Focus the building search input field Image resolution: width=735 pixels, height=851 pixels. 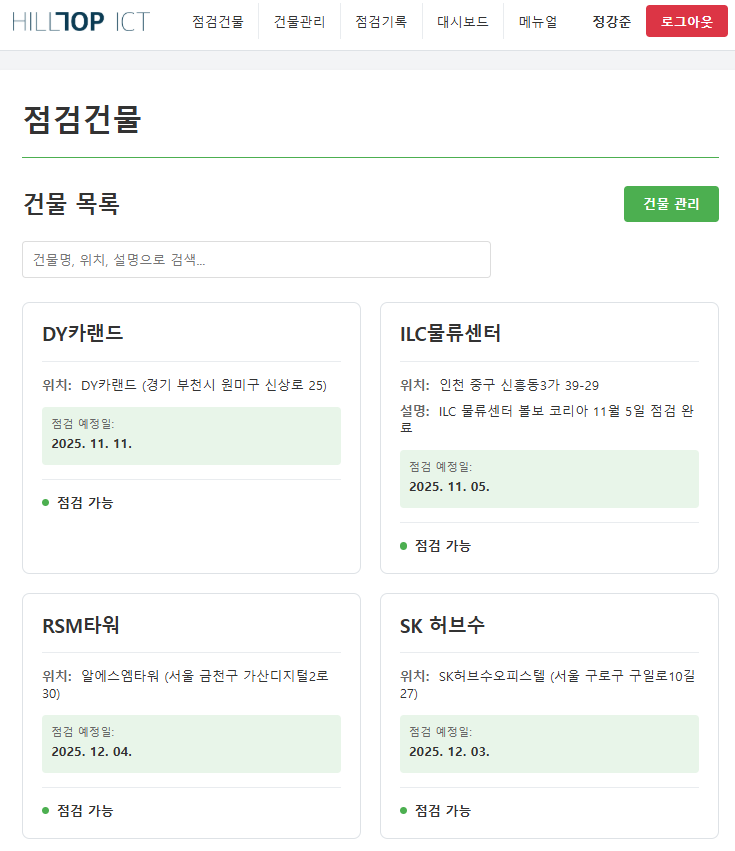[256, 260]
